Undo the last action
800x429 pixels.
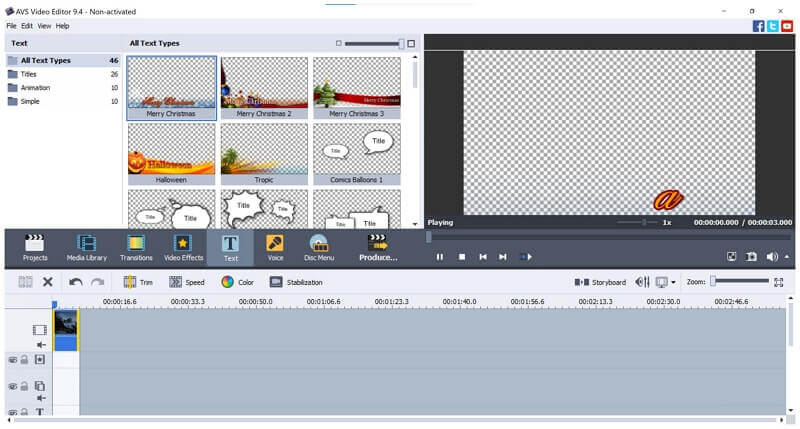76,282
